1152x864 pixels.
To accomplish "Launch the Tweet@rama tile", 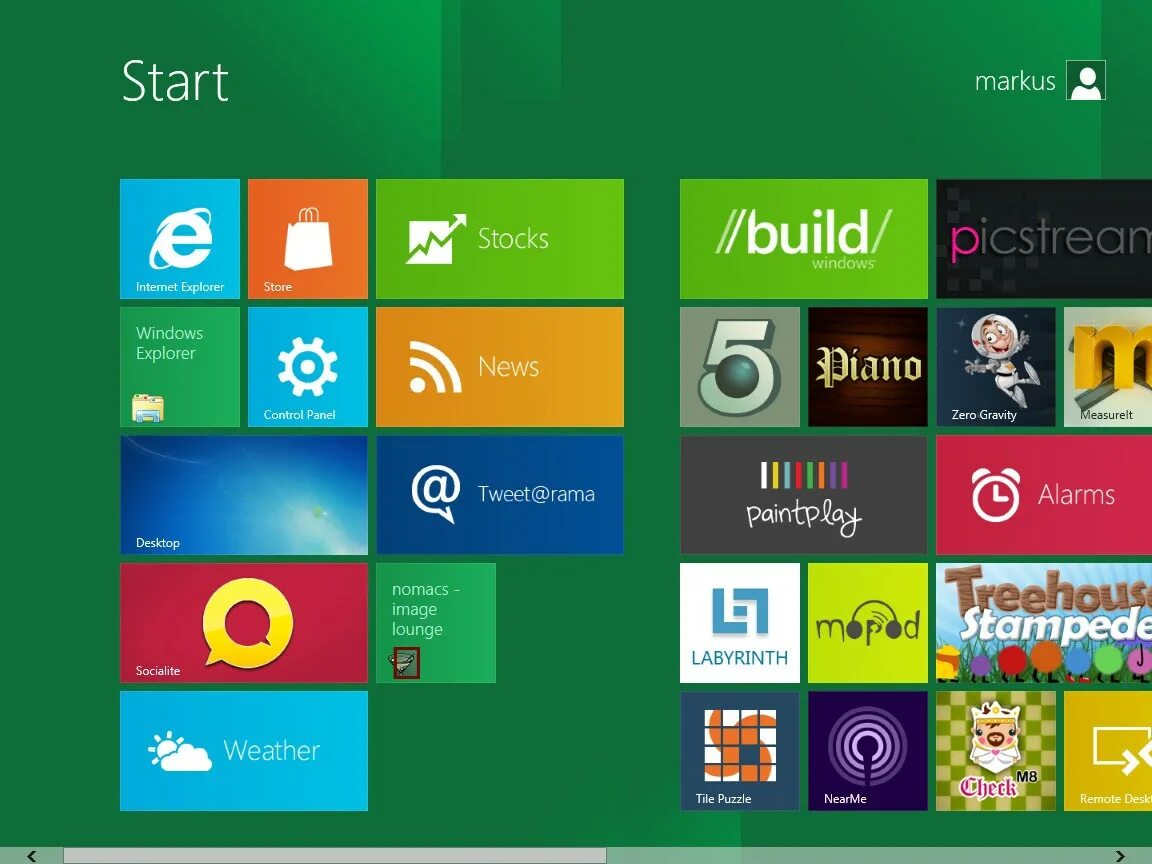I will pyautogui.click(x=500, y=494).
